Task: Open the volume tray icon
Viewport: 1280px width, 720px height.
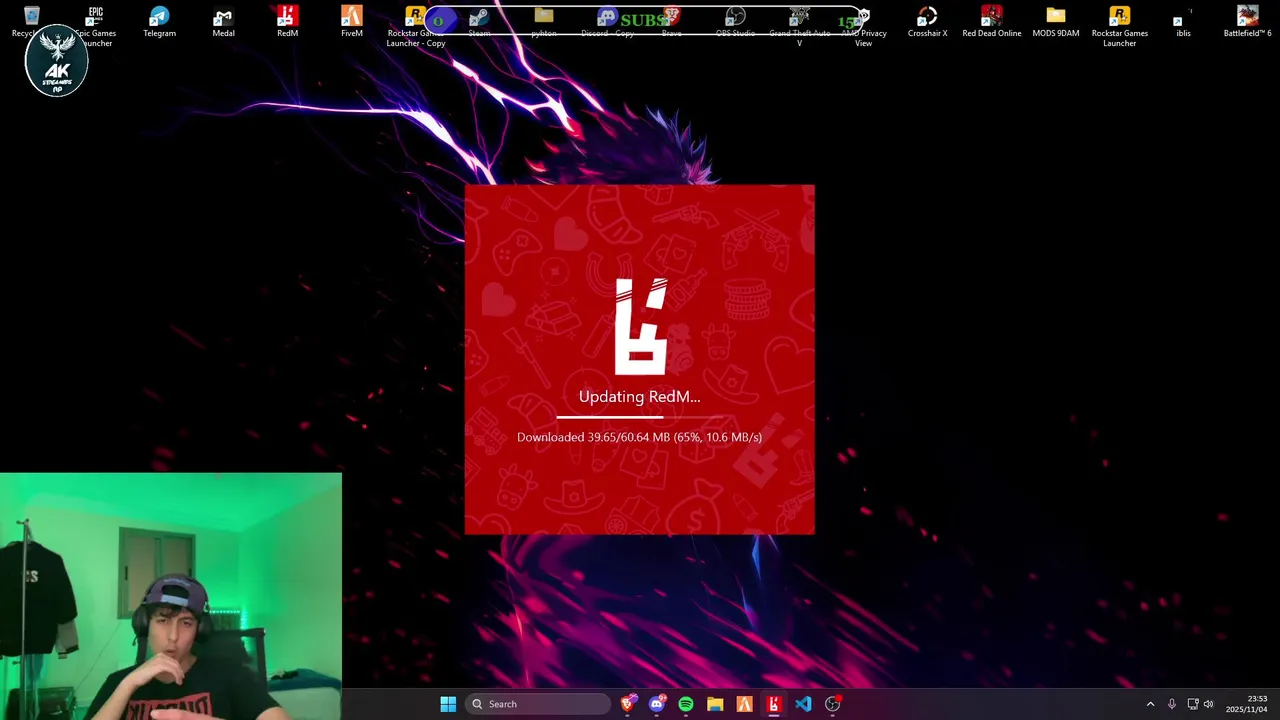Action: [1208, 704]
